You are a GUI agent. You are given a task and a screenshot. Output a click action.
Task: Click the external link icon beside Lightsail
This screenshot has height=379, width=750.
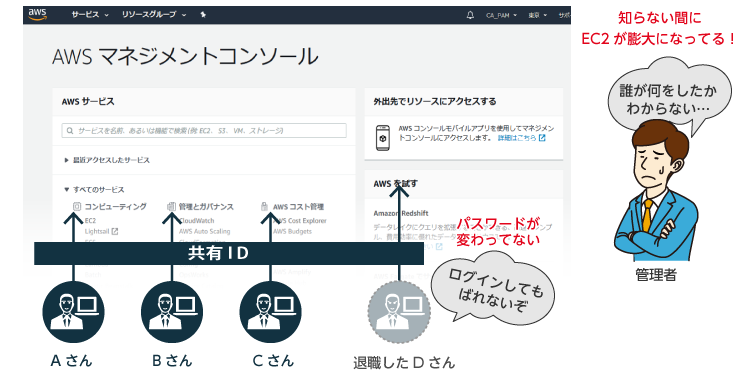tap(115, 231)
